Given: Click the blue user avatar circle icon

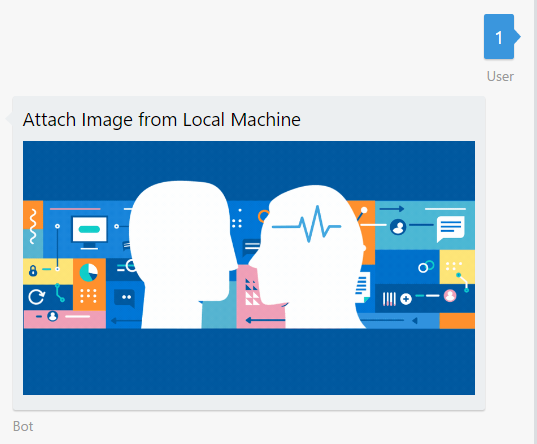Looking at the screenshot, I should pos(398,226).
